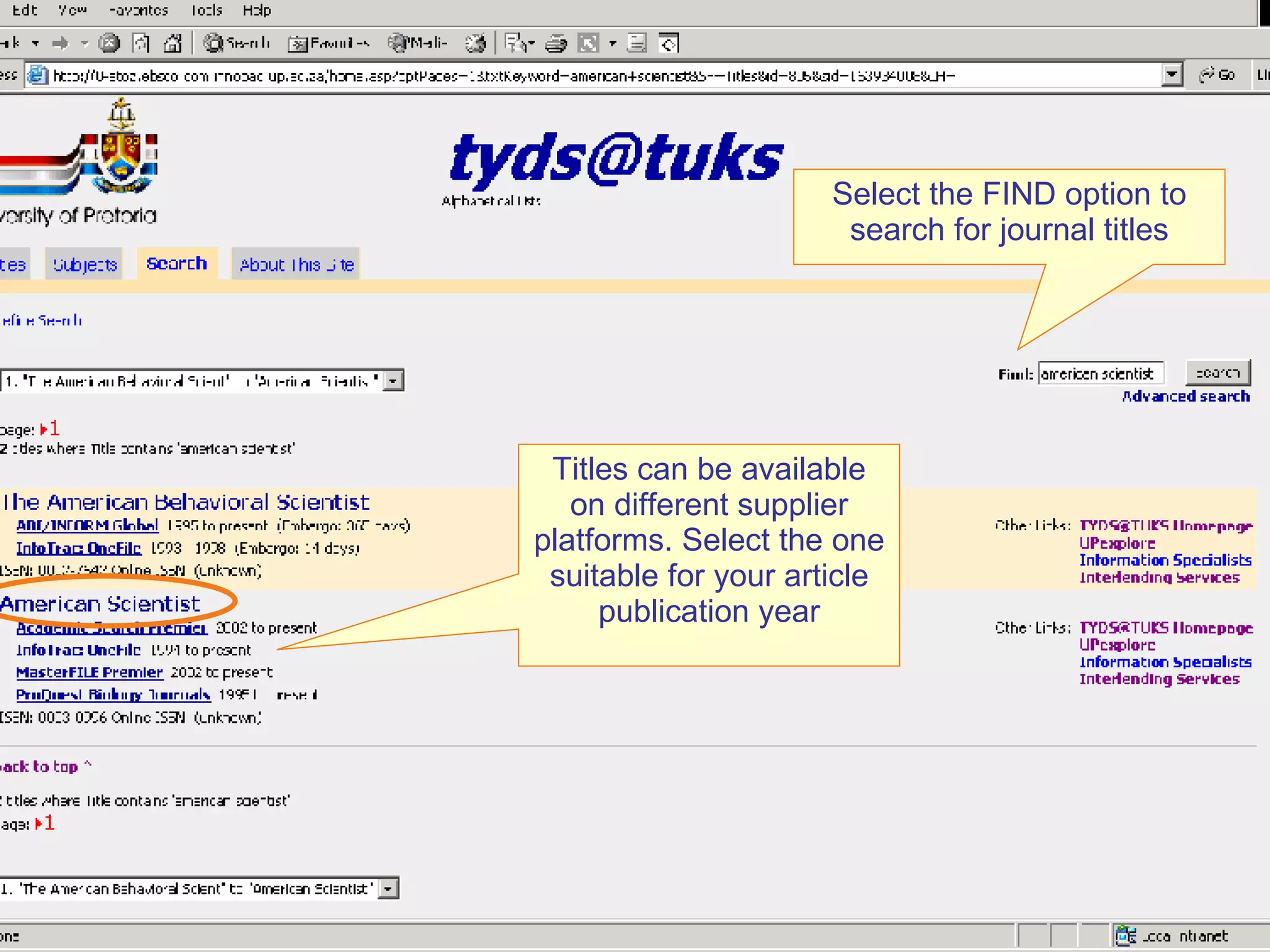This screenshot has height=952, width=1270.
Task: Click the Refine Search link
Action: (x=41, y=320)
